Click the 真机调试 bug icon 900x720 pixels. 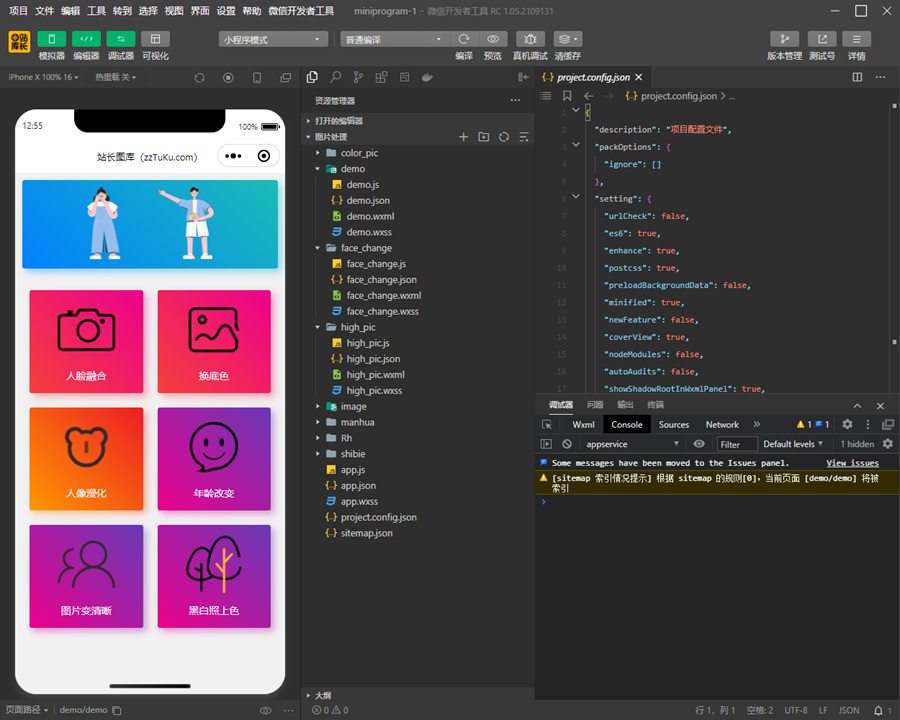pyautogui.click(x=530, y=39)
